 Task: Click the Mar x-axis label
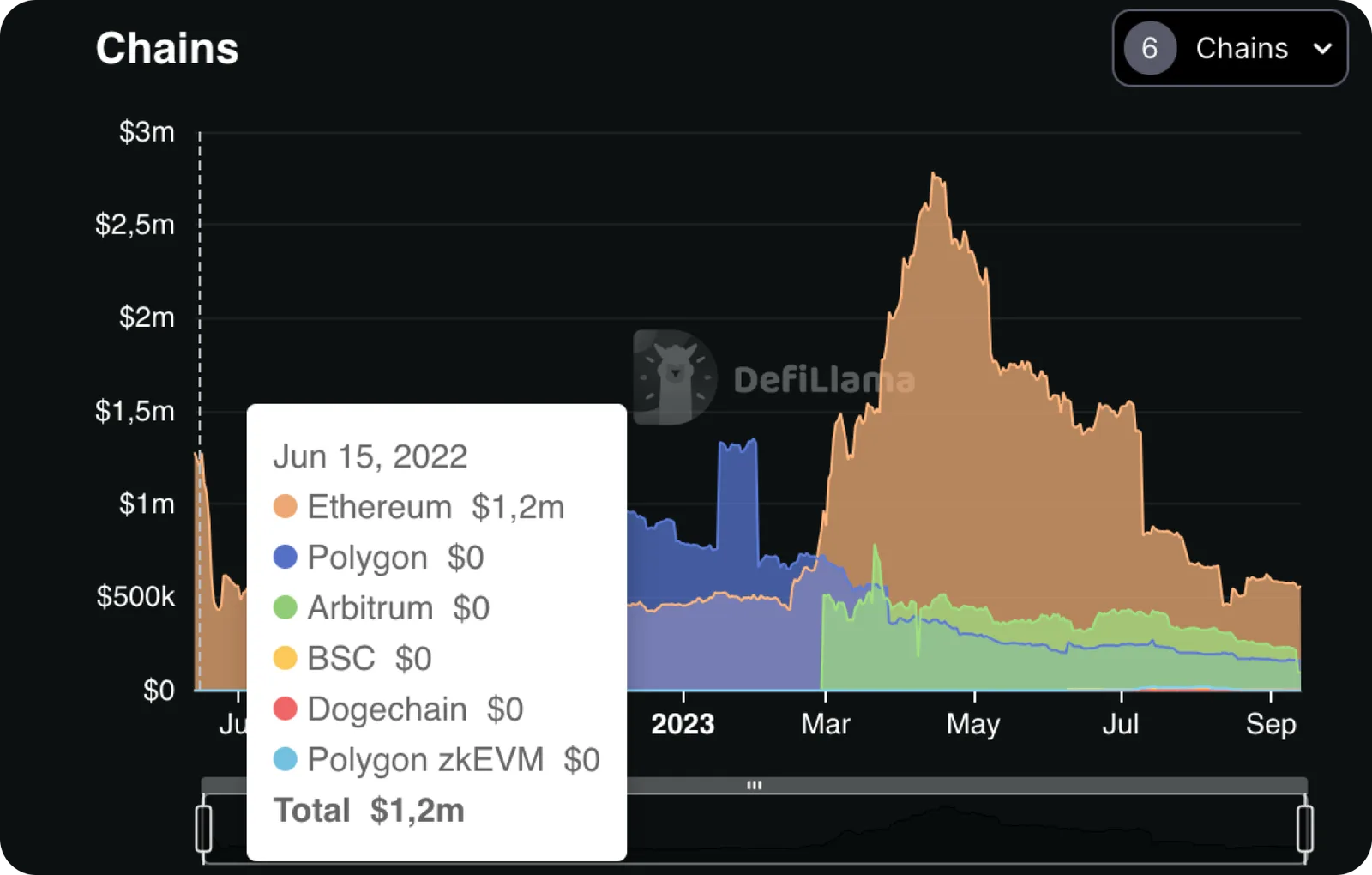coord(825,724)
